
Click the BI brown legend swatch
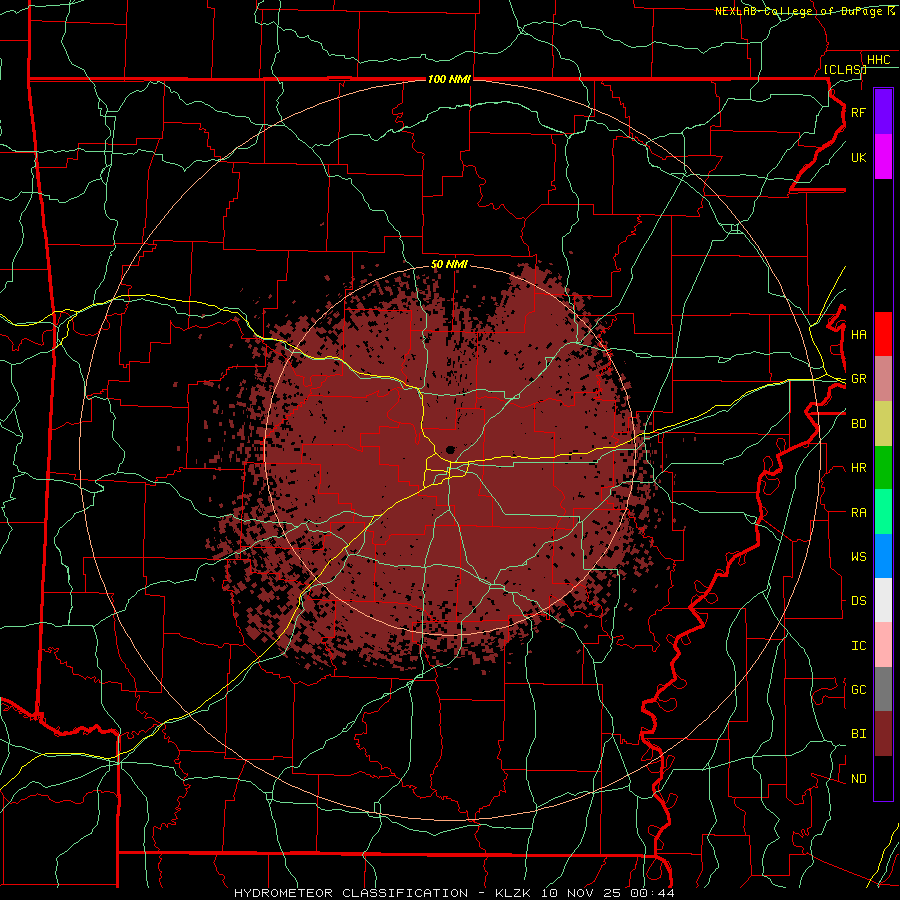click(x=883, y=734)
